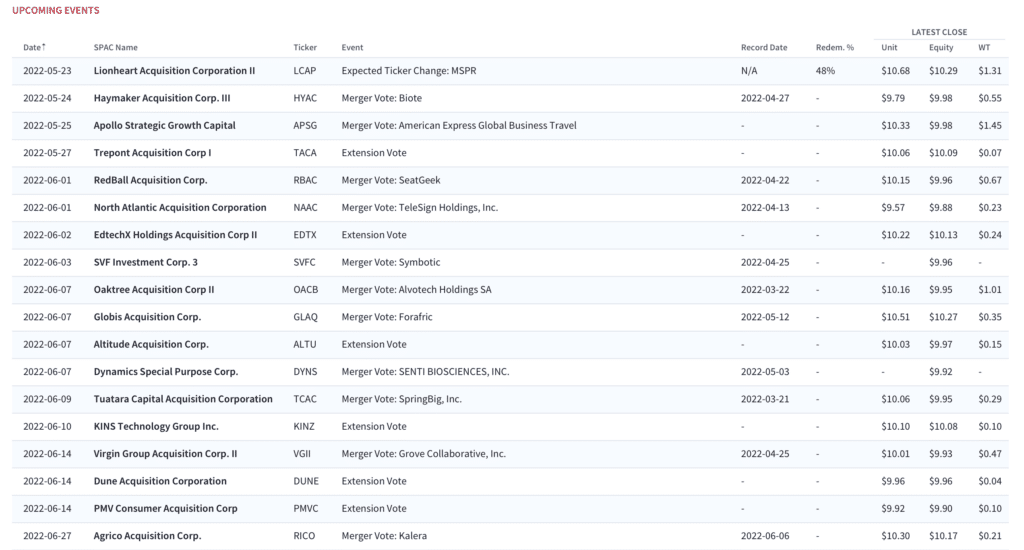This screenshot has width=1024, height=550.
Task: Select 'Merger Vote: Grove Collaborative, Inc.' event
Action: 424,454
